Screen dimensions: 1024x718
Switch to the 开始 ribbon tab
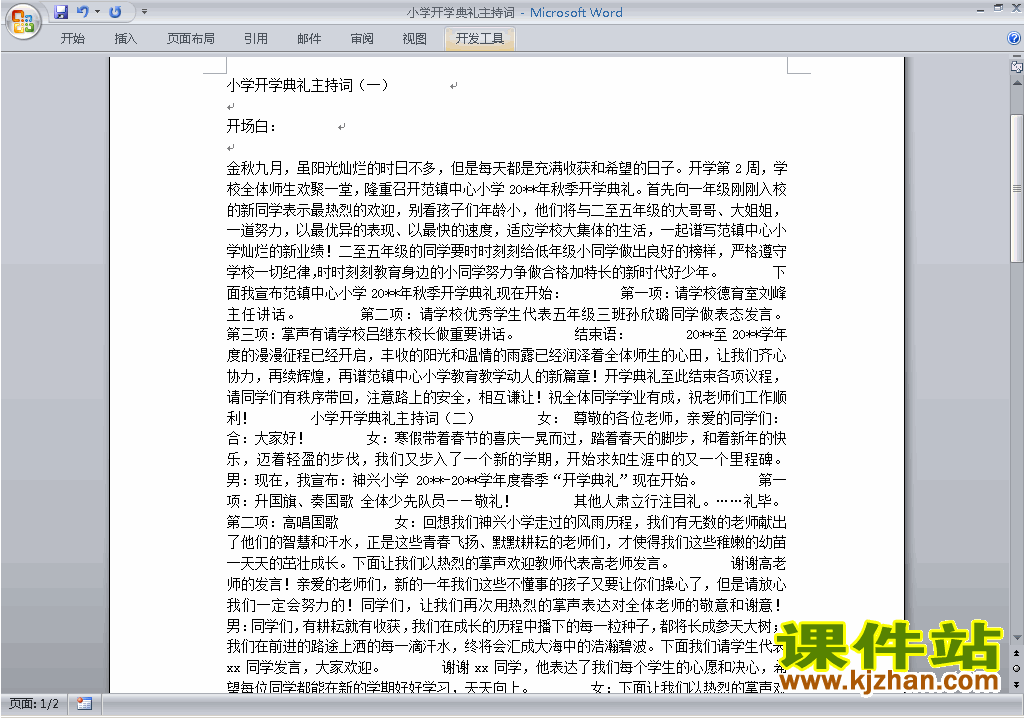pyautogui.click(x=72, y=39)
